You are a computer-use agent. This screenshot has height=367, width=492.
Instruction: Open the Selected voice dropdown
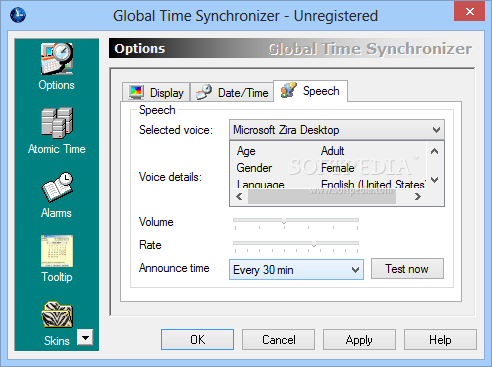tap(337, 130)
